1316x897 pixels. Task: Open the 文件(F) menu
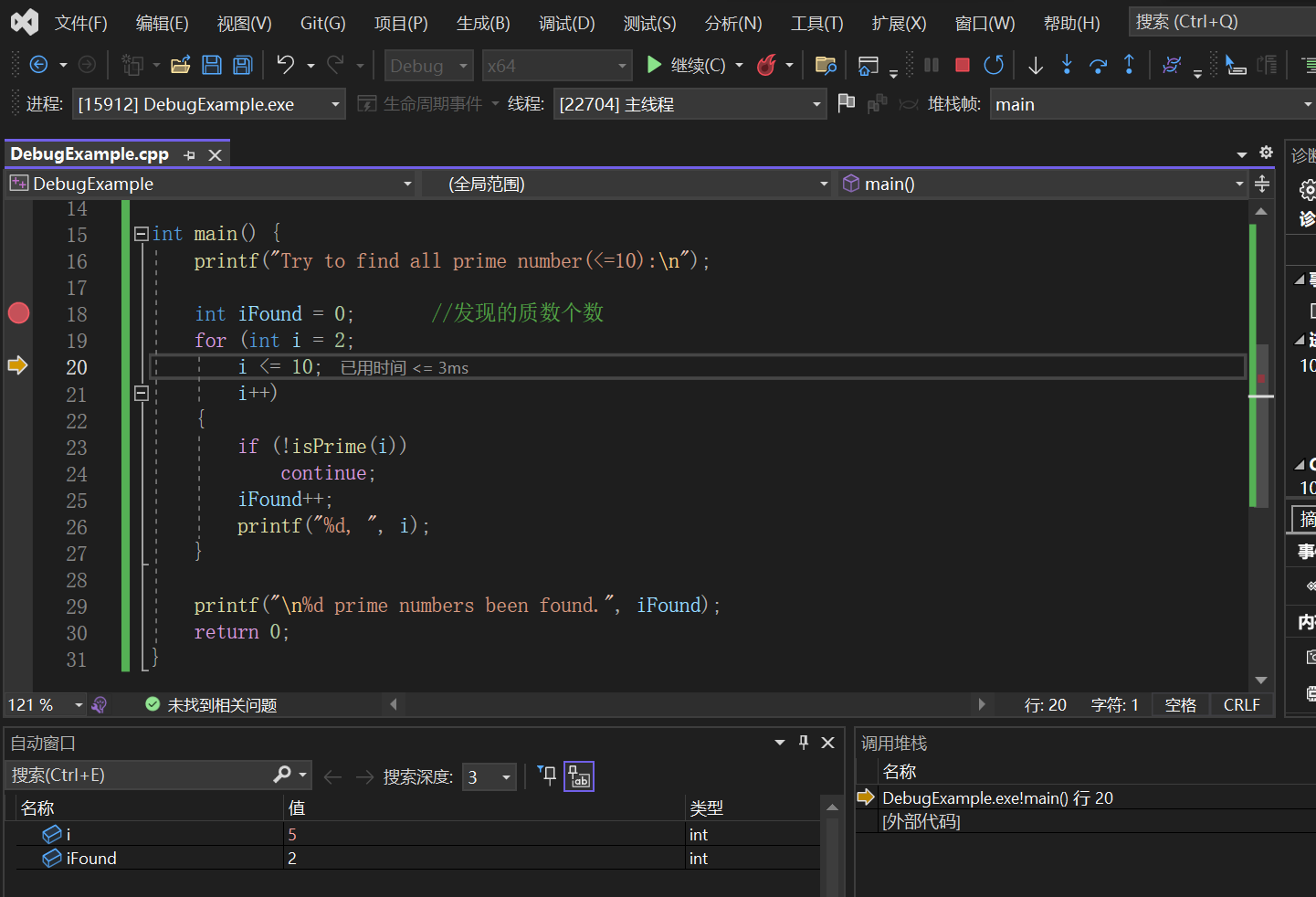(x=80, y=23)
